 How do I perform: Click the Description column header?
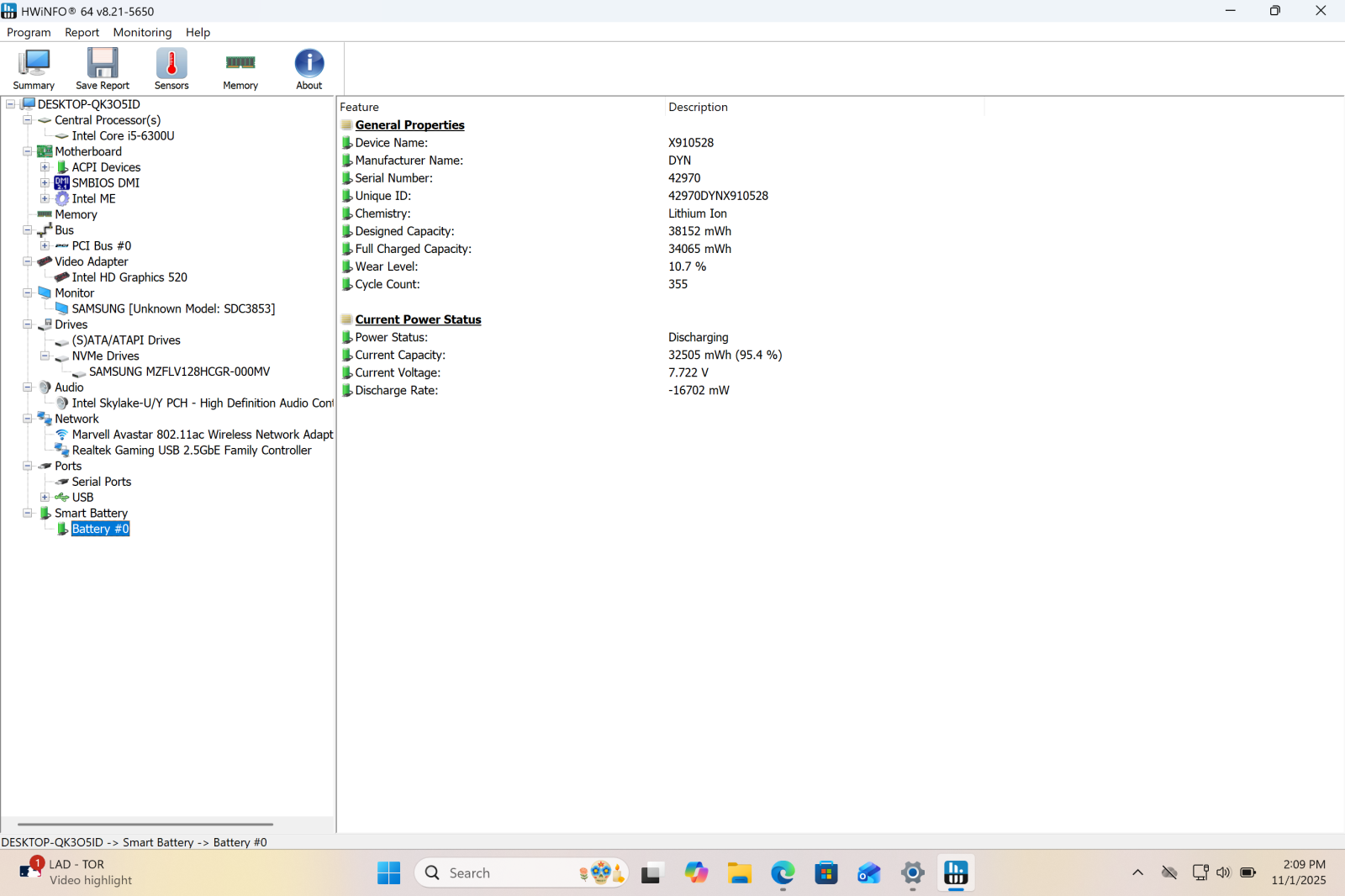(698, 107)
